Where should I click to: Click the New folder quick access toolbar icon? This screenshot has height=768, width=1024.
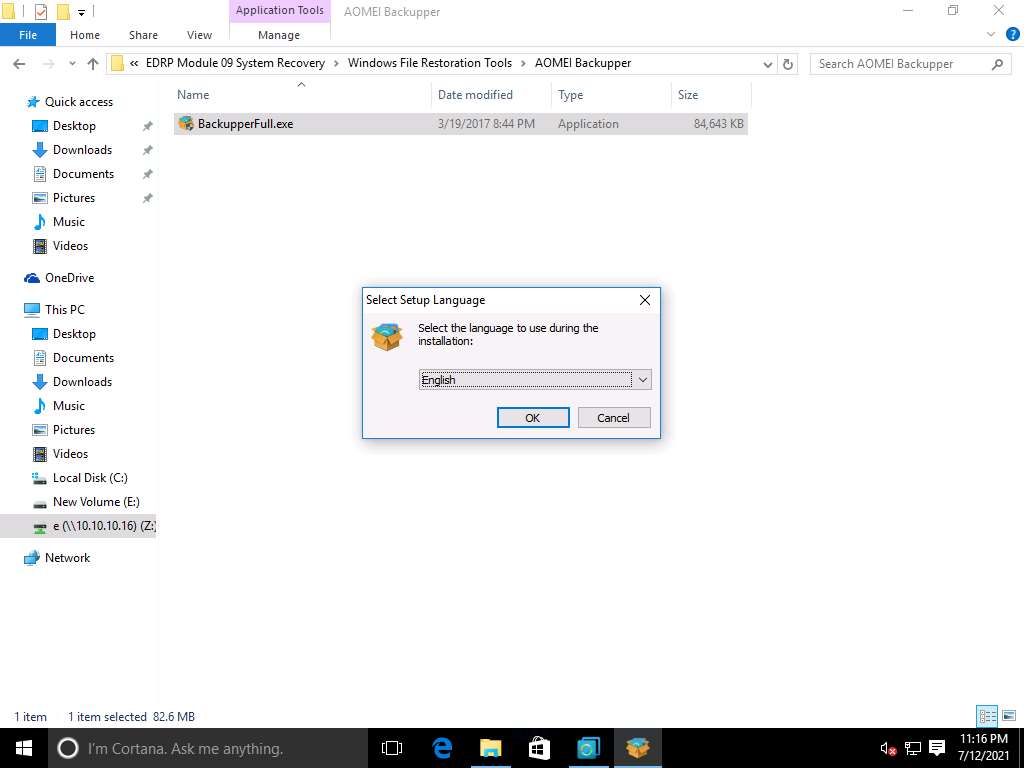click(x=63, y=11)
